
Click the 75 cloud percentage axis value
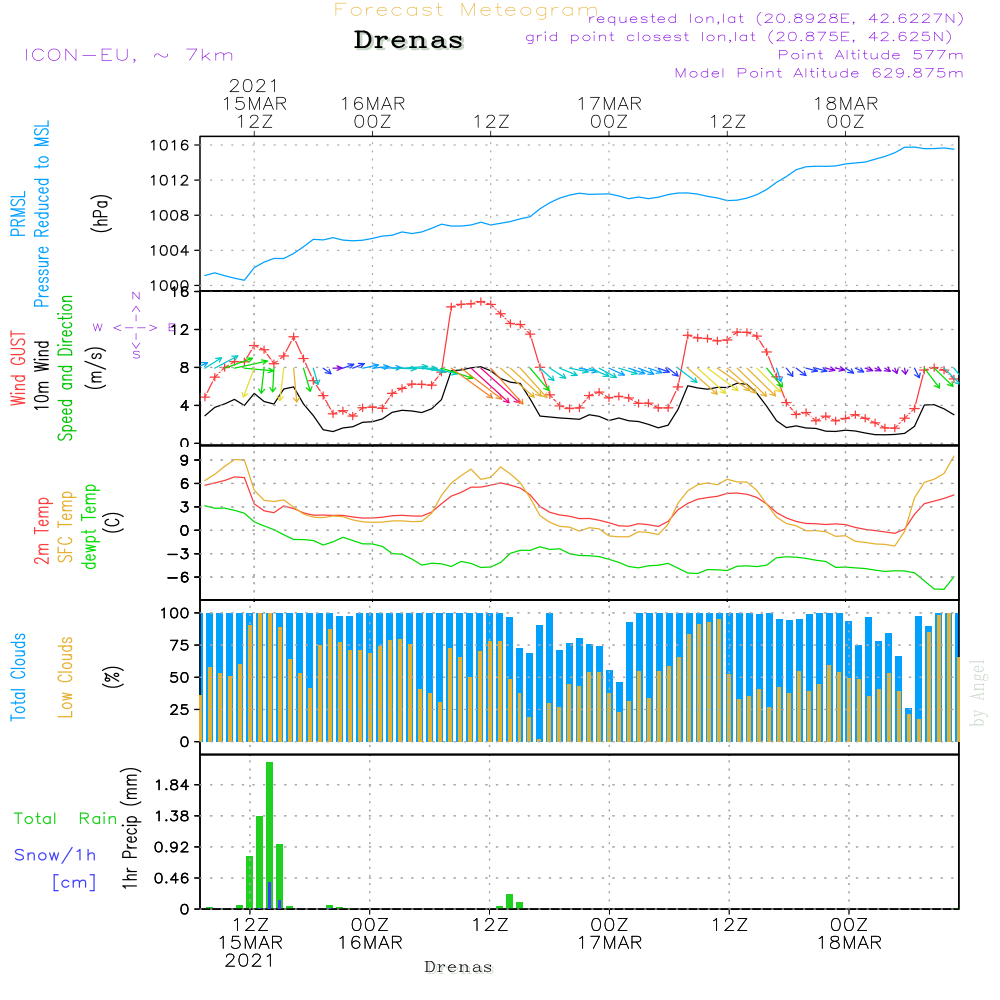coord(180,645)
